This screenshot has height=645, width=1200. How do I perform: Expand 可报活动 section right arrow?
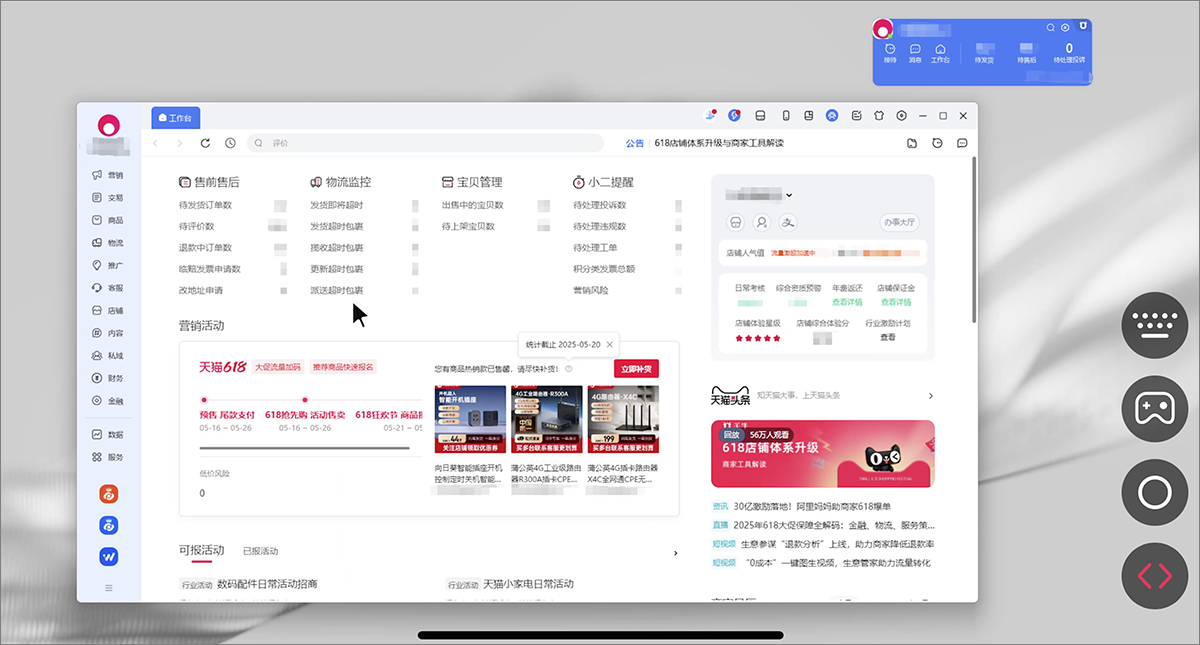coord(676,553)
